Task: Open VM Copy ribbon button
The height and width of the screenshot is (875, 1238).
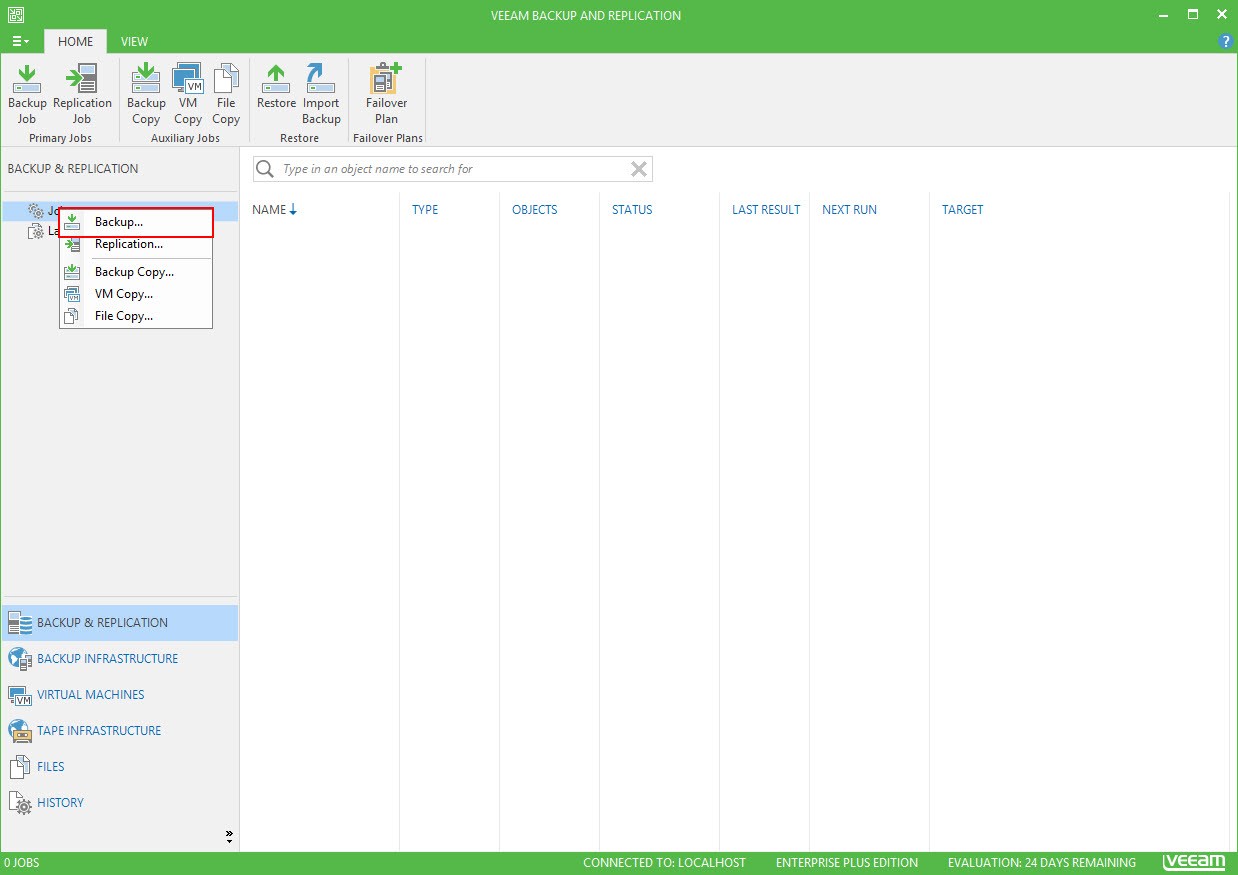Action: pos(188,94)
